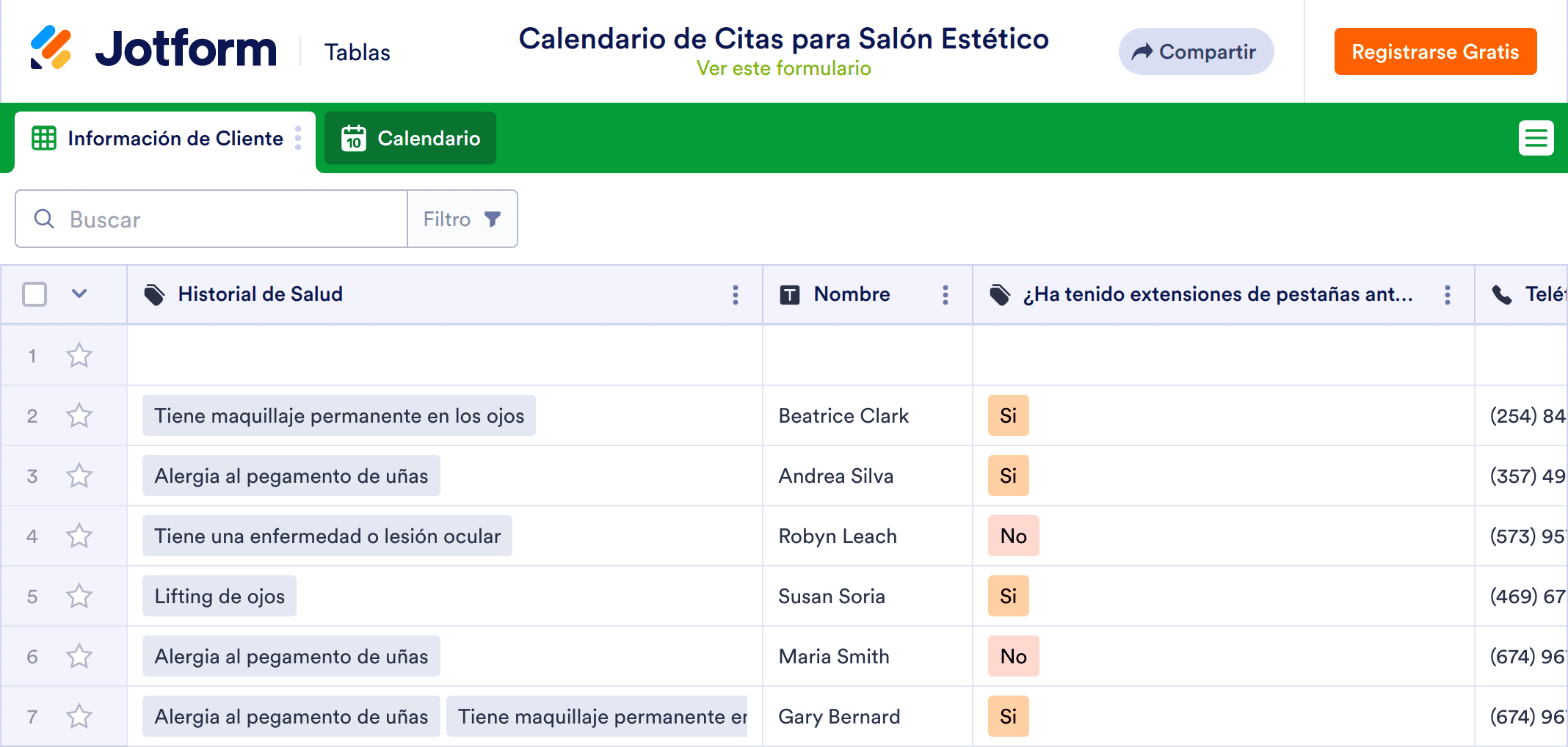Screen dimensions: 1568x747
Task: Open Información de Cliente tab options dots
Action: pyautogui.click(x=298, y=138)
